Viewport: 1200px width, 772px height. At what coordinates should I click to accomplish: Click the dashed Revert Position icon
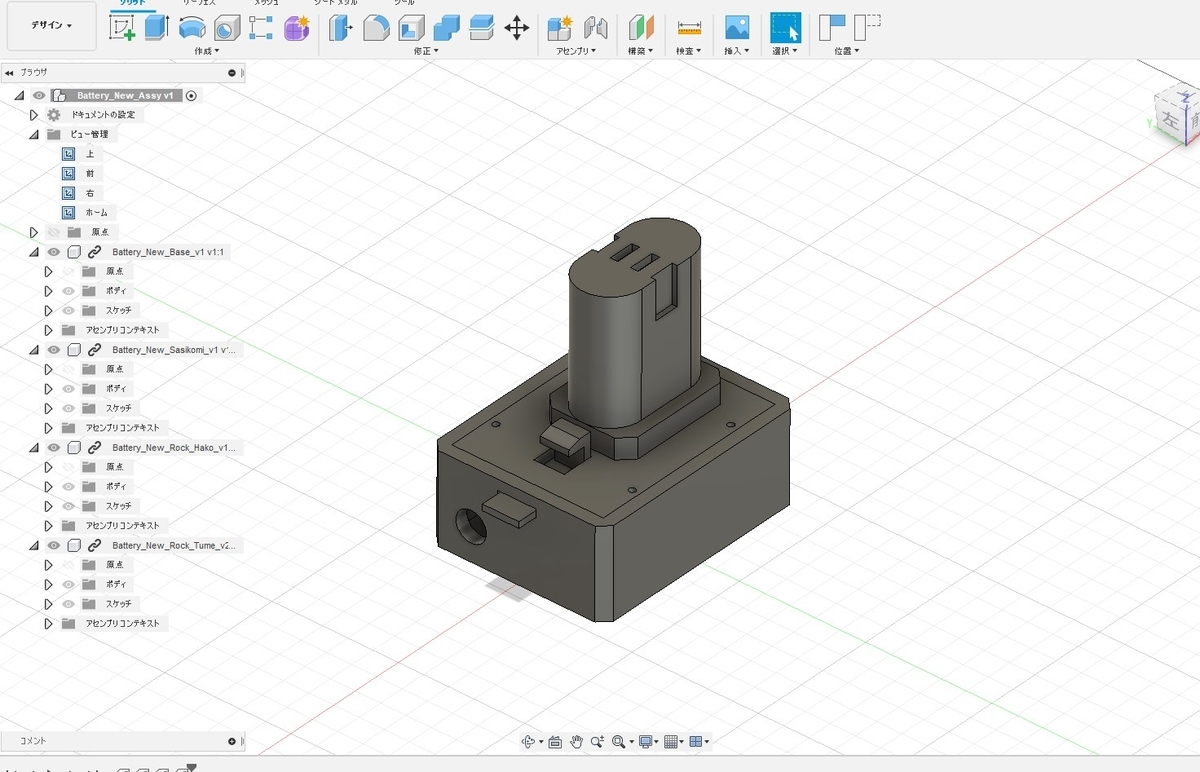click(867, 27)
